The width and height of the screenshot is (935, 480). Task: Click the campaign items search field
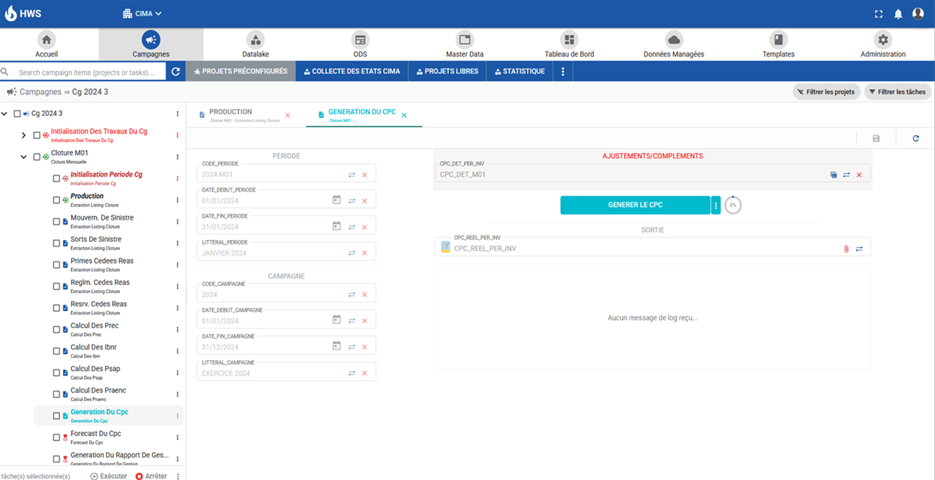coord(90,72)
